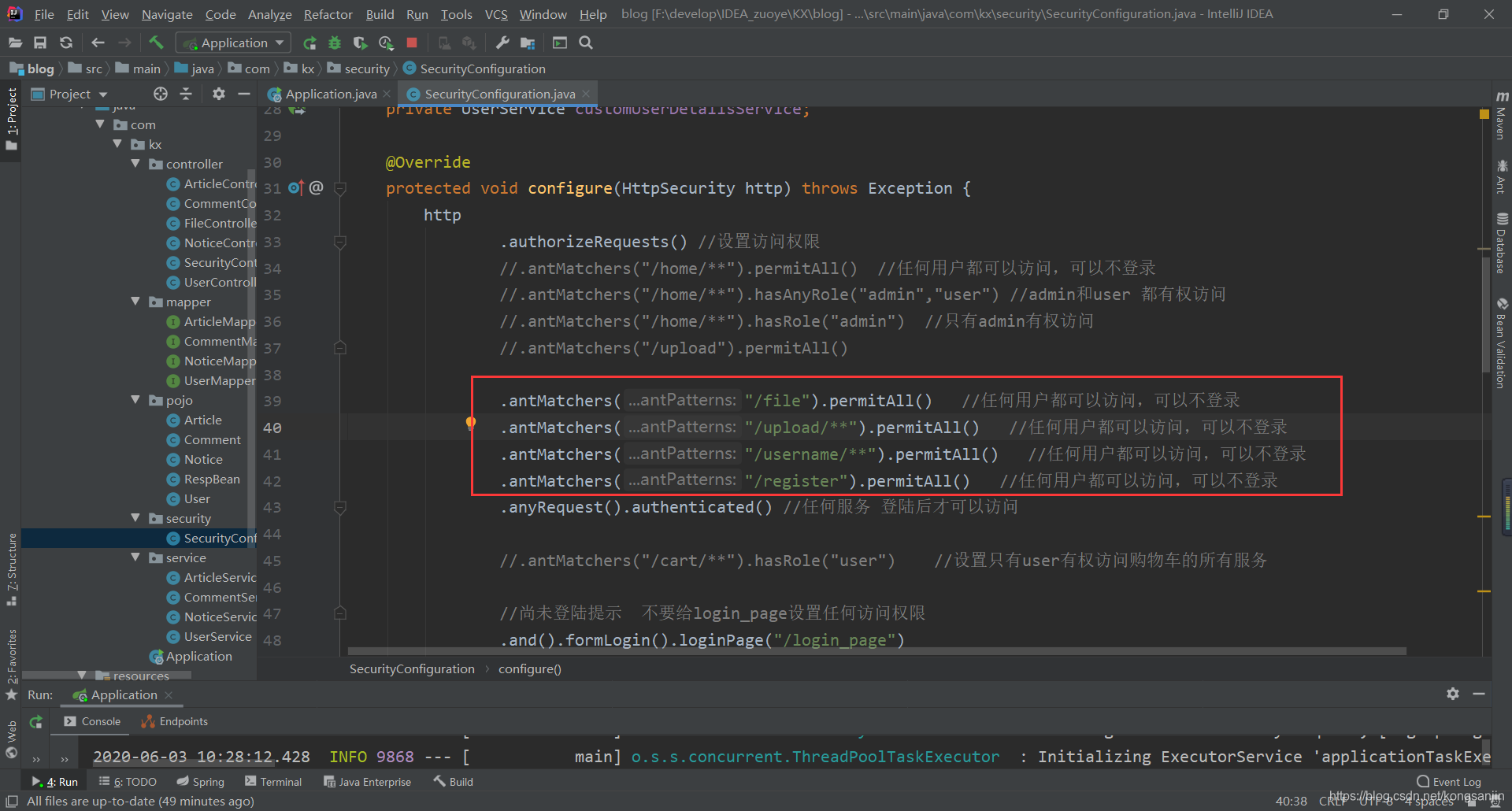Toggle the Favorites side tool window
1512x811 pixels.
[12, 665]
